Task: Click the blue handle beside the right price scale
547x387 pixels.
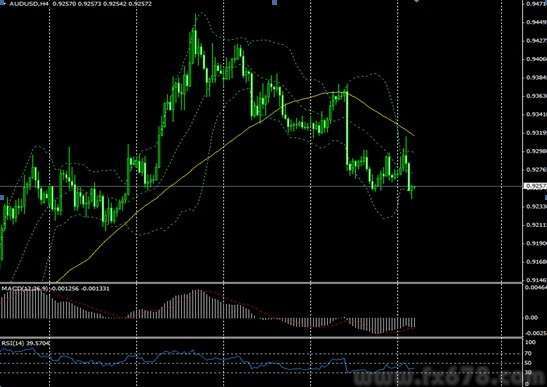Action: click(546, 198)
